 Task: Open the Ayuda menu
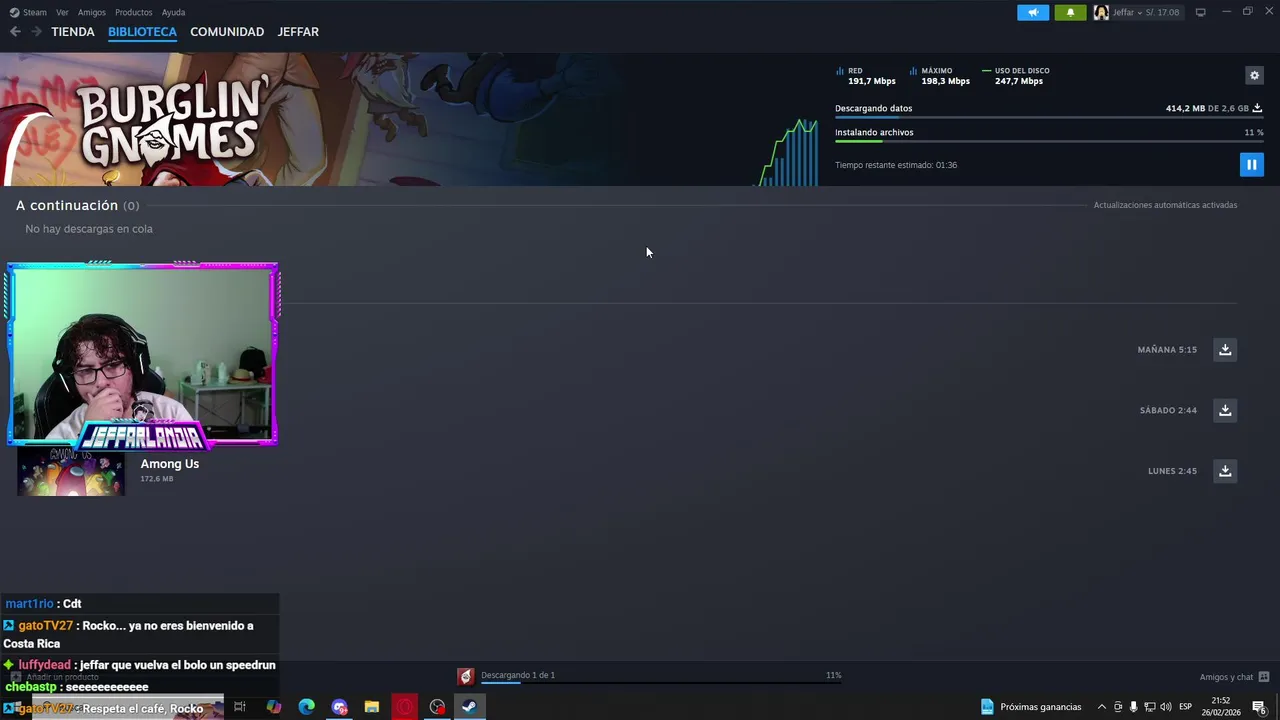173,12
